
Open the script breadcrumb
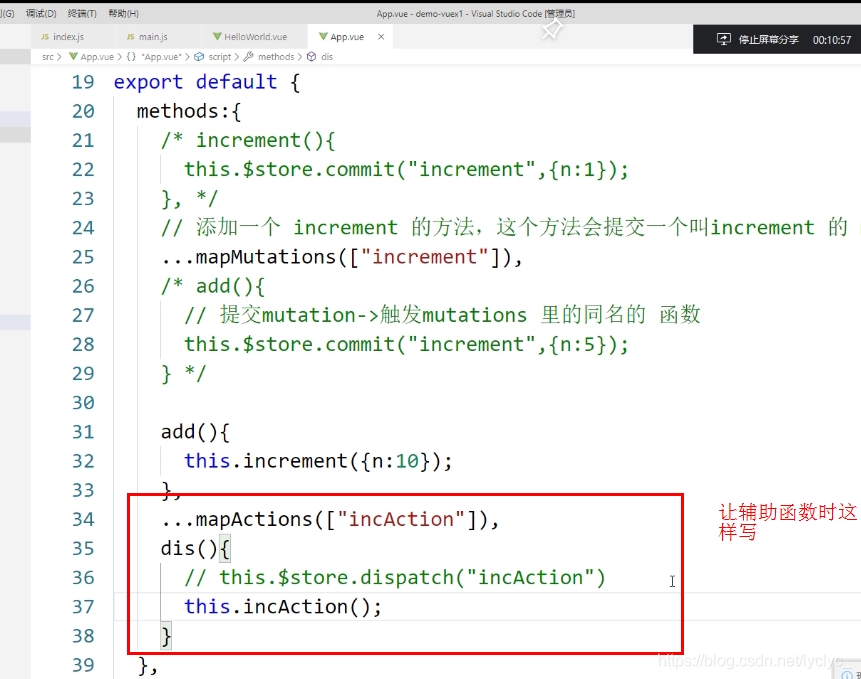click(x=220, y=57)
